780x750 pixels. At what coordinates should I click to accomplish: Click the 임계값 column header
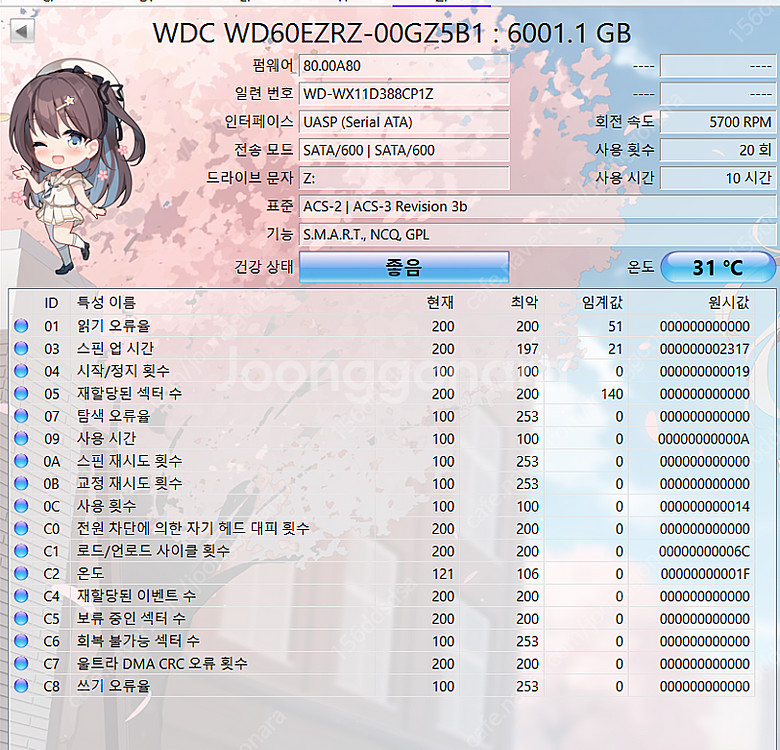[x=602, y=302]
